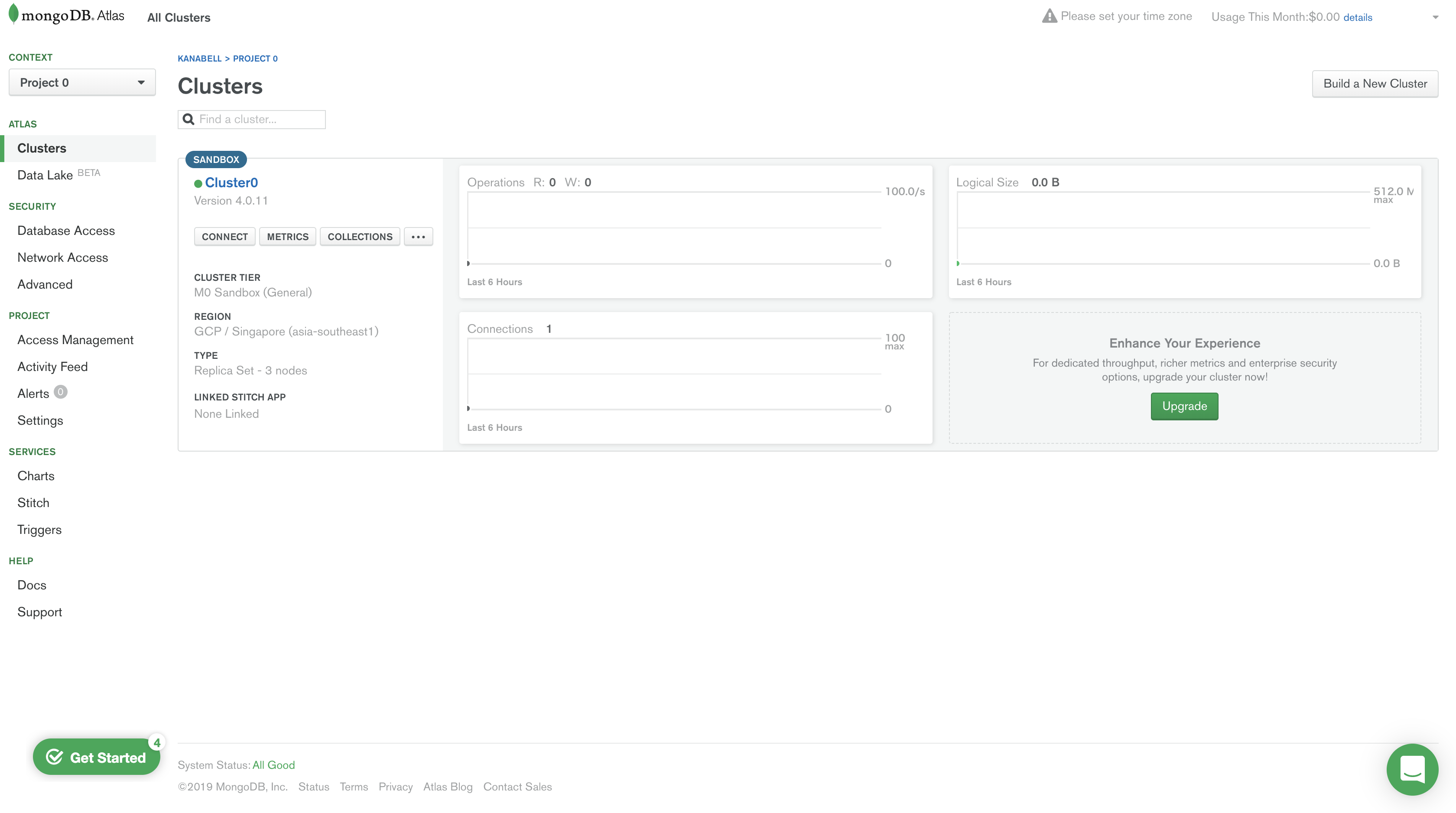The width and height of the screenshot is (1456, 813).
Task: Open the Atlas Blog footer link
Action: point(448,787)
